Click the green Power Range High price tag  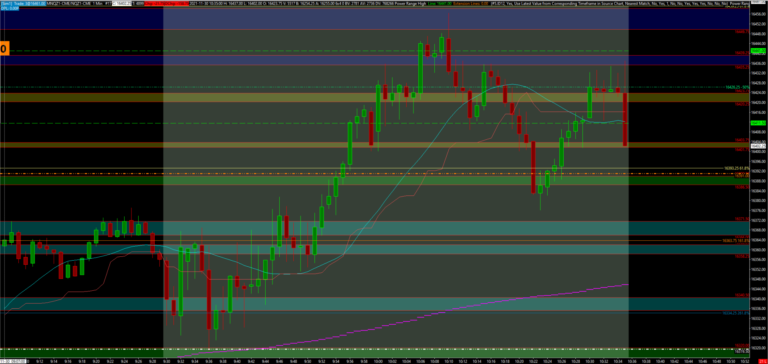[758, 50]
